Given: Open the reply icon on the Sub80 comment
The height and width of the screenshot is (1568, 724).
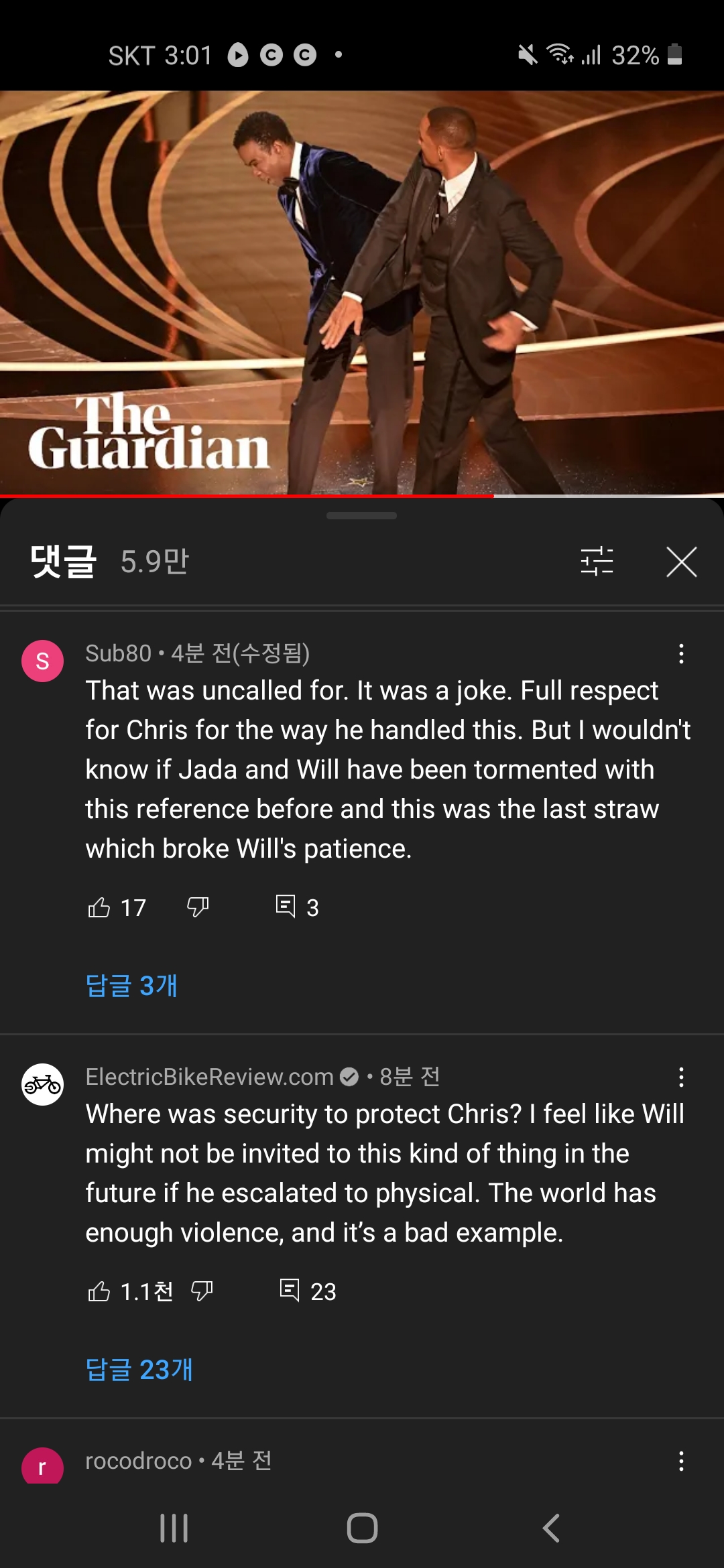Looking at the screenshot, I should 286,907.
